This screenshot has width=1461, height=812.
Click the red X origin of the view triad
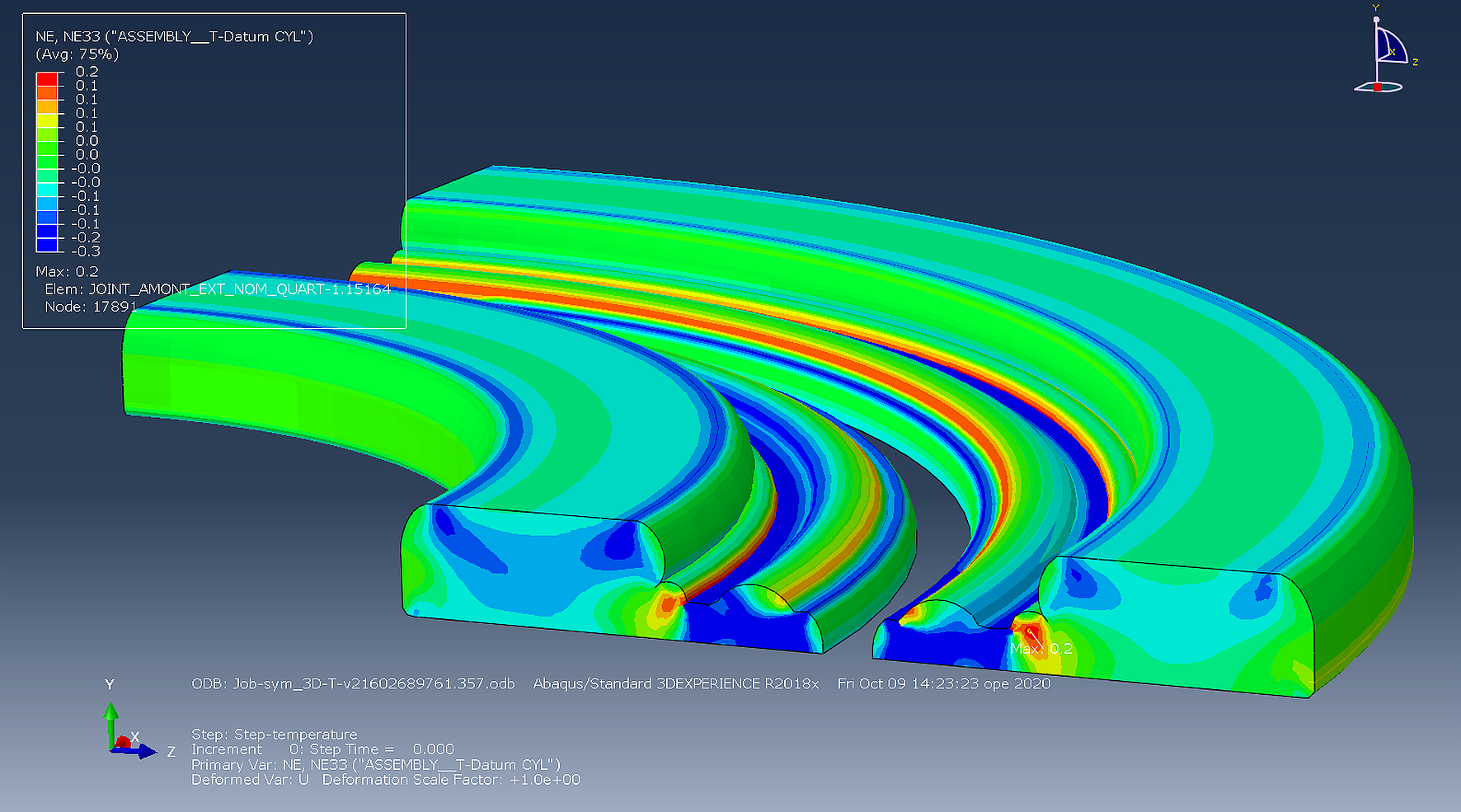pos(123,742)
